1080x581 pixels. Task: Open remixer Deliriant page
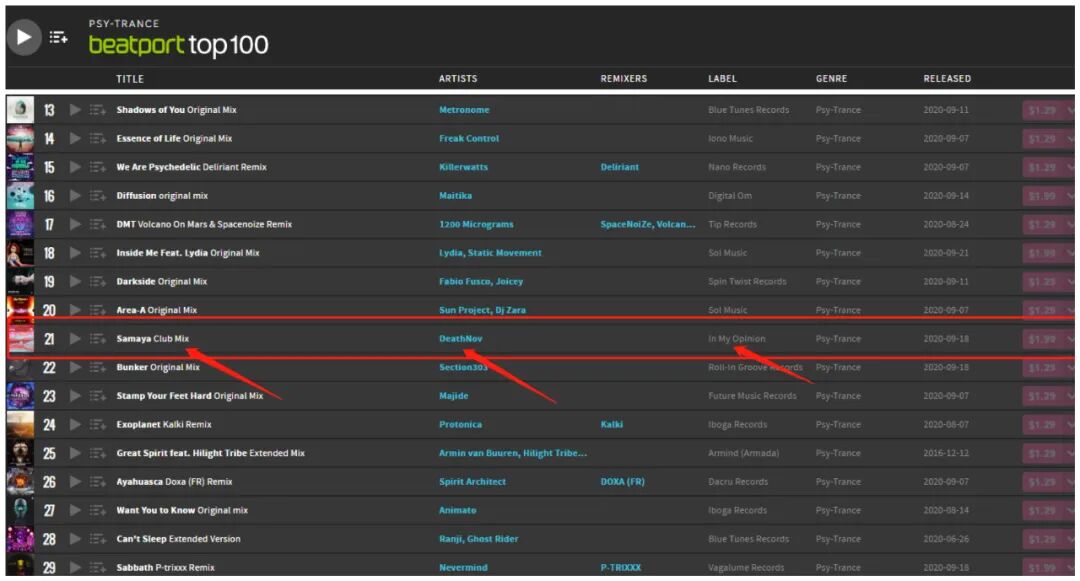620,167
